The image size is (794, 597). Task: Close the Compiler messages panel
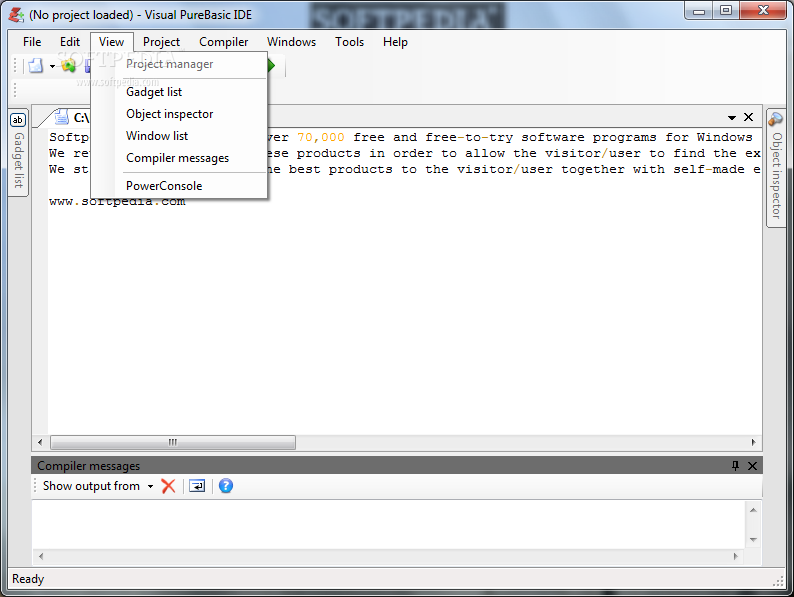click(x=752, y=465)
